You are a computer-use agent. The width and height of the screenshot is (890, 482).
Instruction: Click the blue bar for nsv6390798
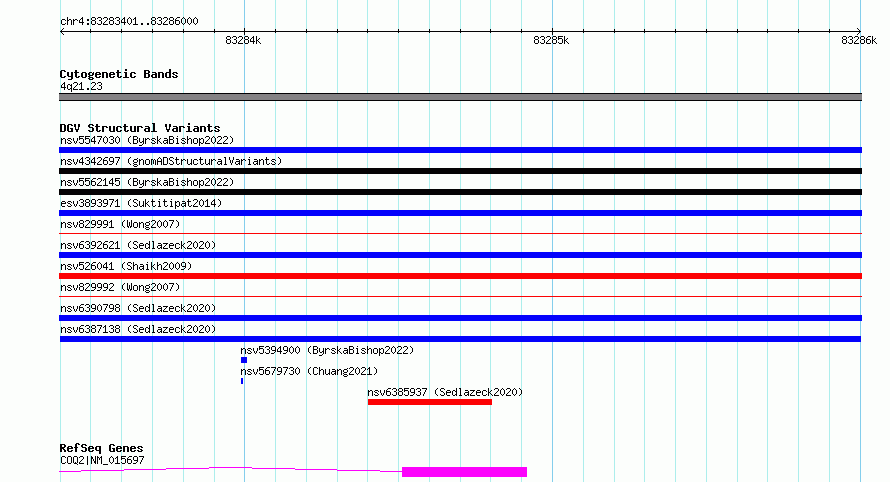(x=460, y=318)
